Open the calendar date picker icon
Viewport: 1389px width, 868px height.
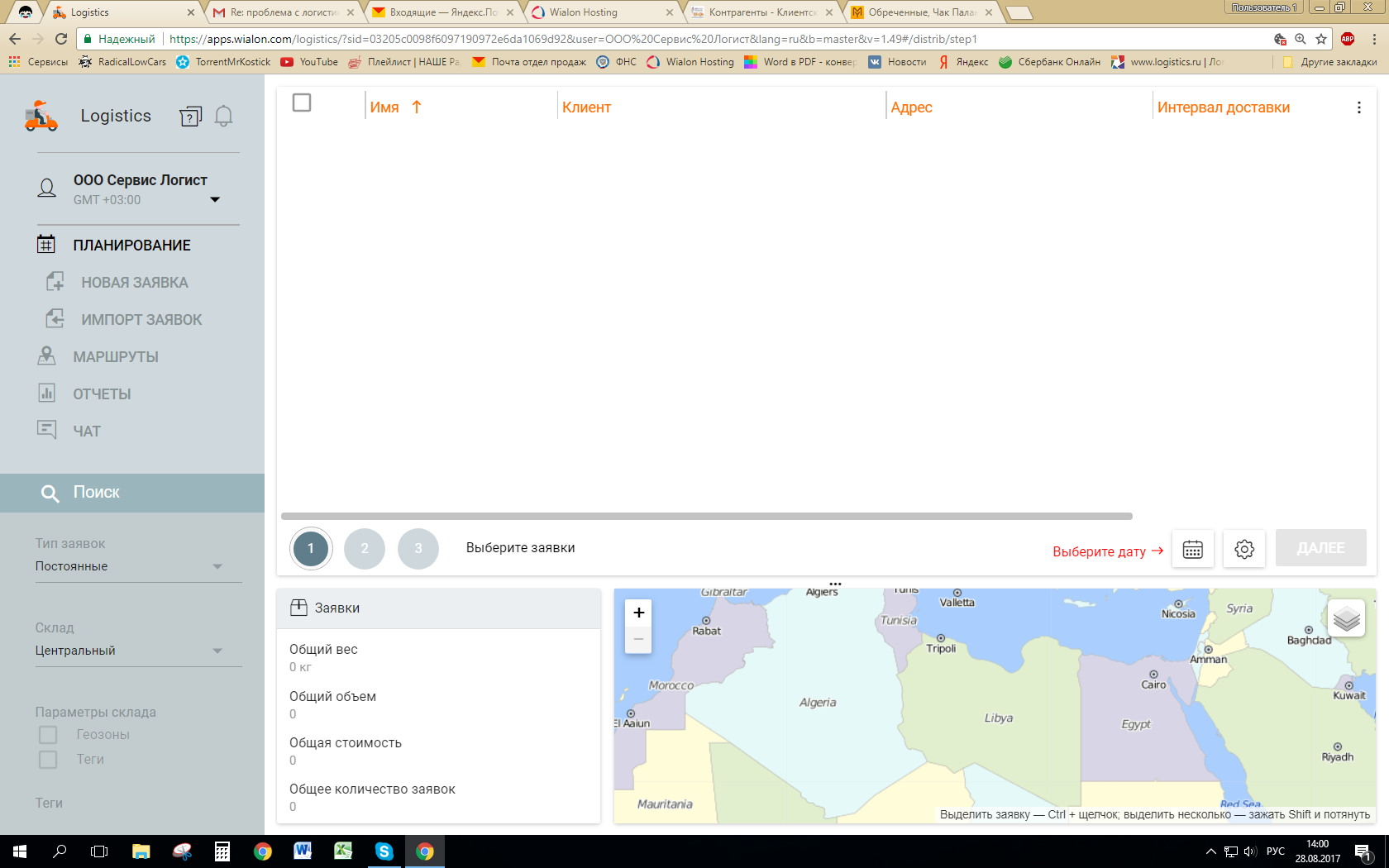[1192, 549]
